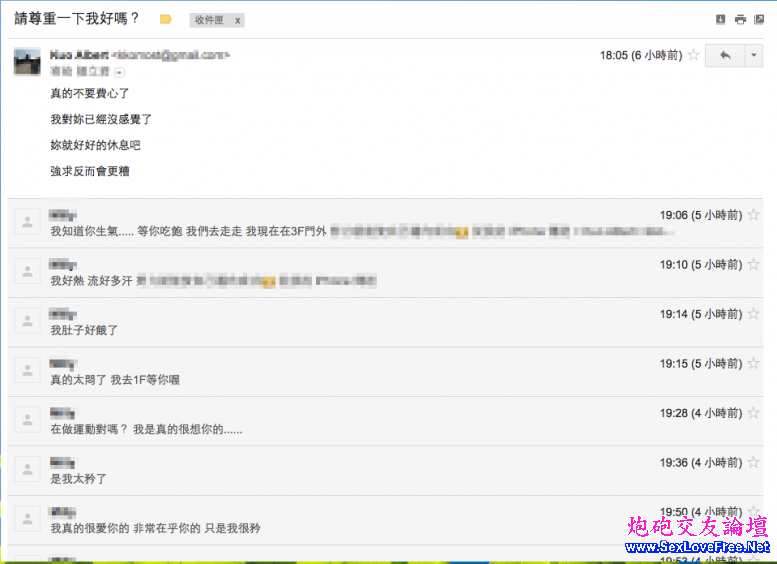Print the whole conversation

(x=740, y=19)
